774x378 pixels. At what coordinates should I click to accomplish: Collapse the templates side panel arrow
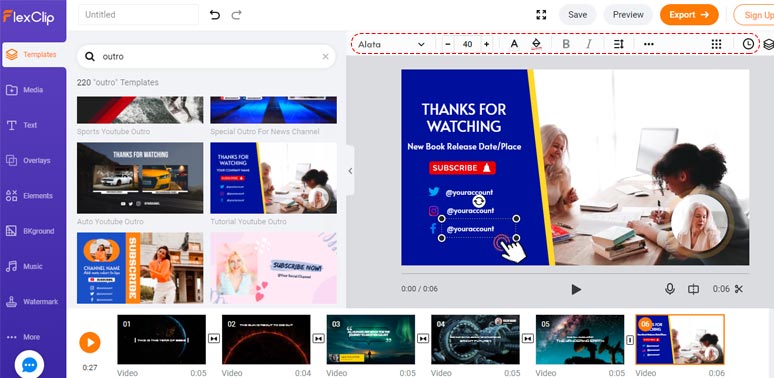coord(350,171)
